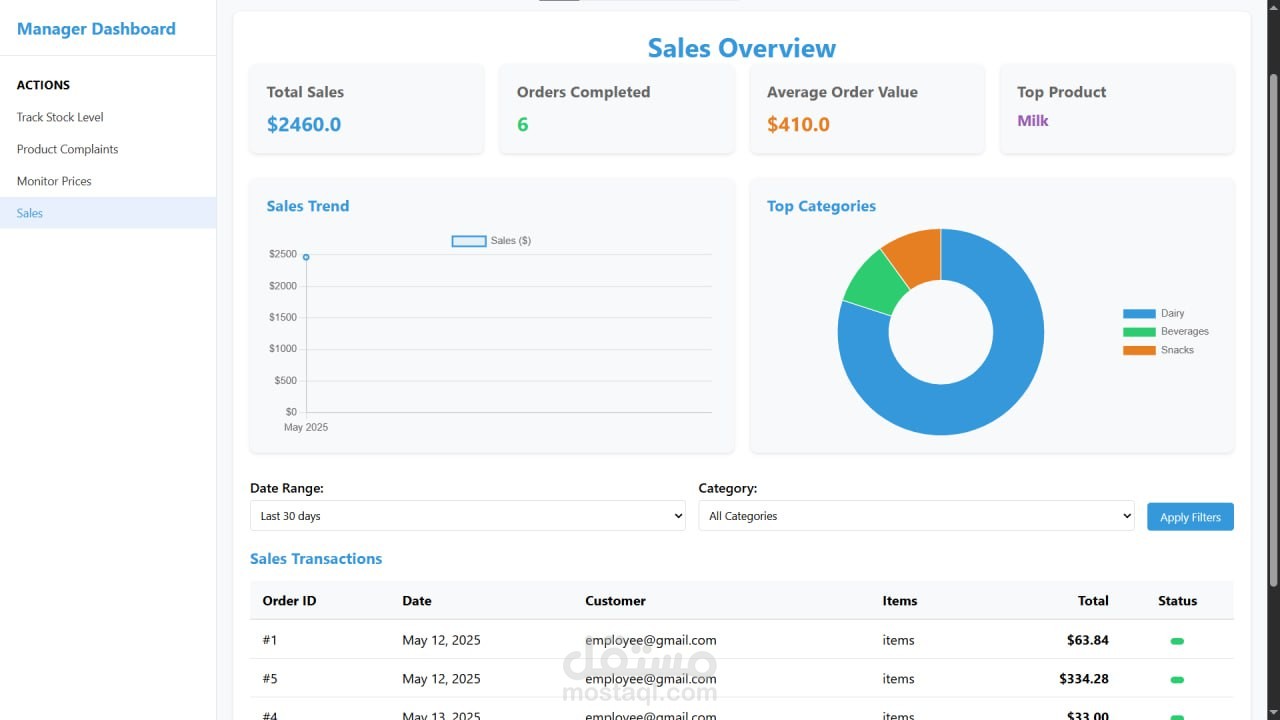The height and width of the screenshot is (720, 1280).
Task: Click the Apply Filters button
Action: [1190, 517]
